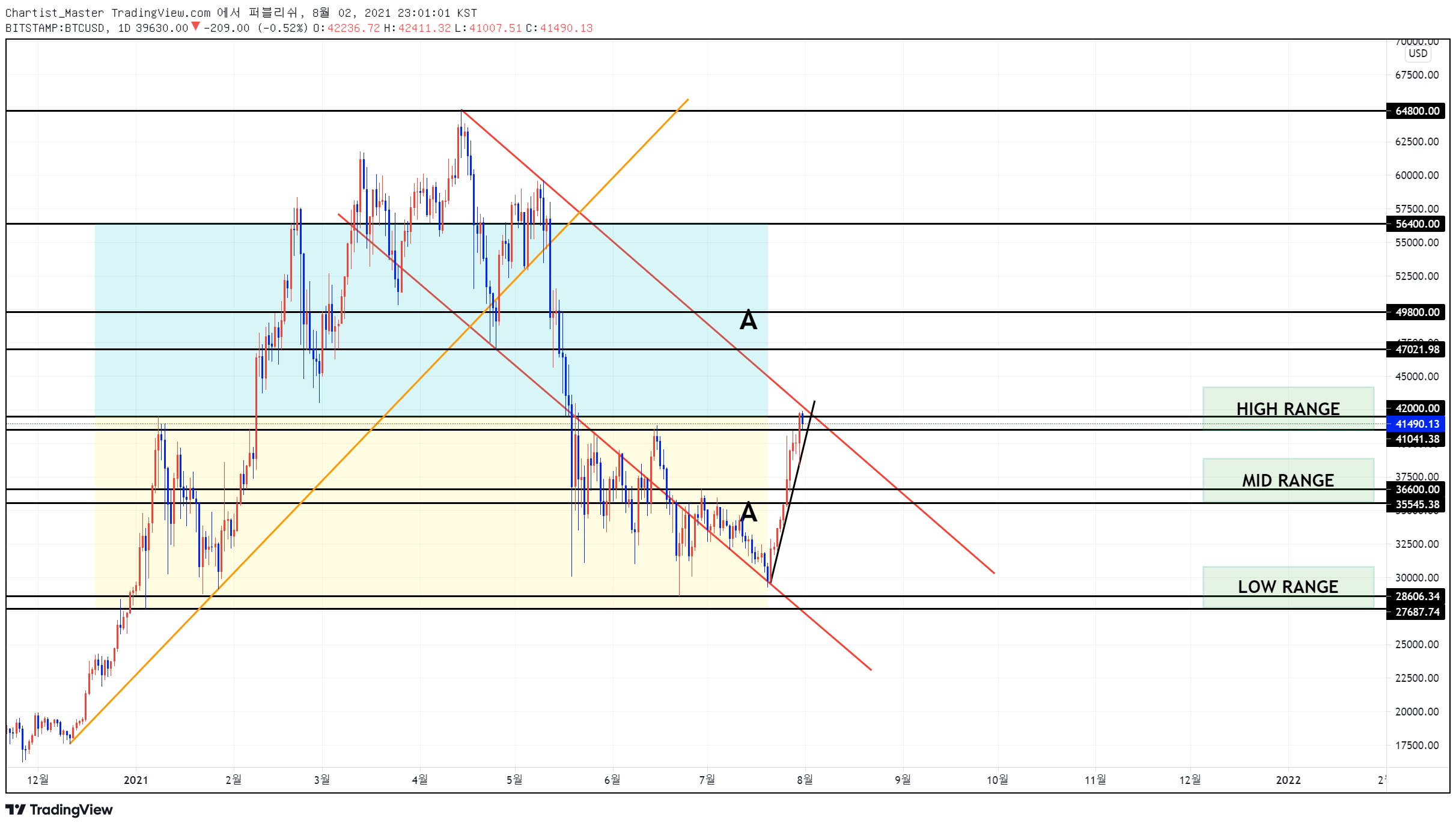Click the close value C:41490.13
The width and height of the screenshot is (1456, 826).
559,28
